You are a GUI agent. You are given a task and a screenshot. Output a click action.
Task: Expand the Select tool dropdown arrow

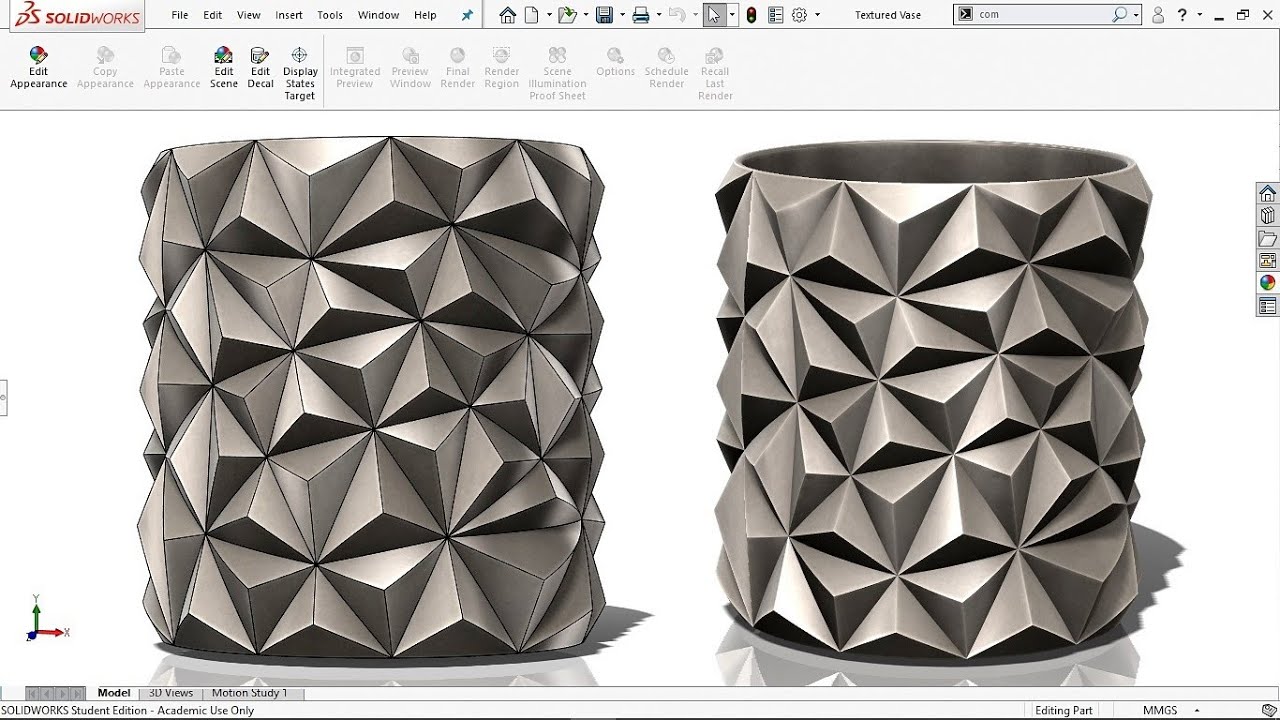[x=733, y=15]
